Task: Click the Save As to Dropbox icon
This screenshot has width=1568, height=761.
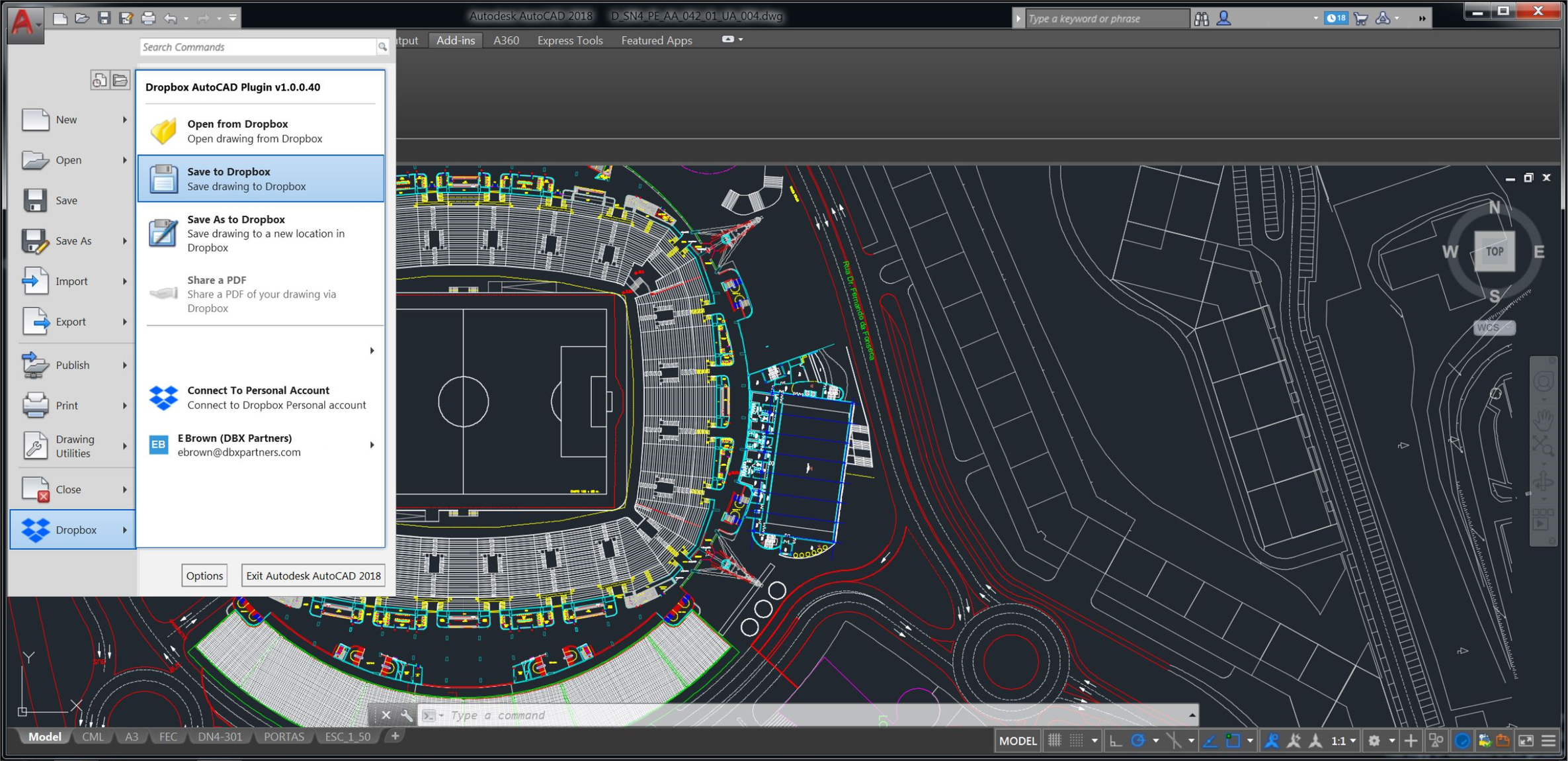Action: (x=163, y=233)
